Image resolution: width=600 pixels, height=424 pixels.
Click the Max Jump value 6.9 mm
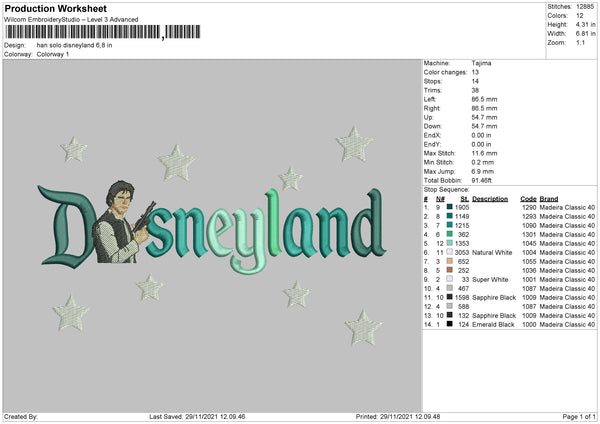point(483,171)
